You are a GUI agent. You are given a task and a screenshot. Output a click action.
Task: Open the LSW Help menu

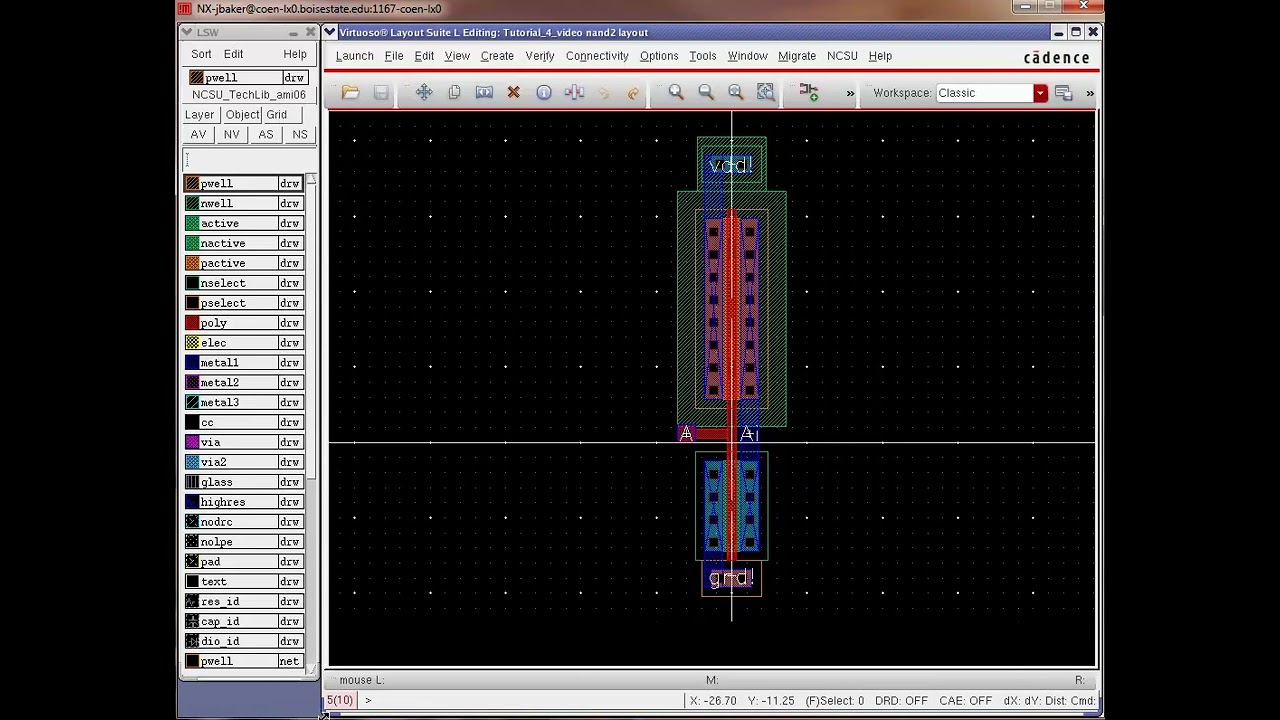click(x=295, y=55)
